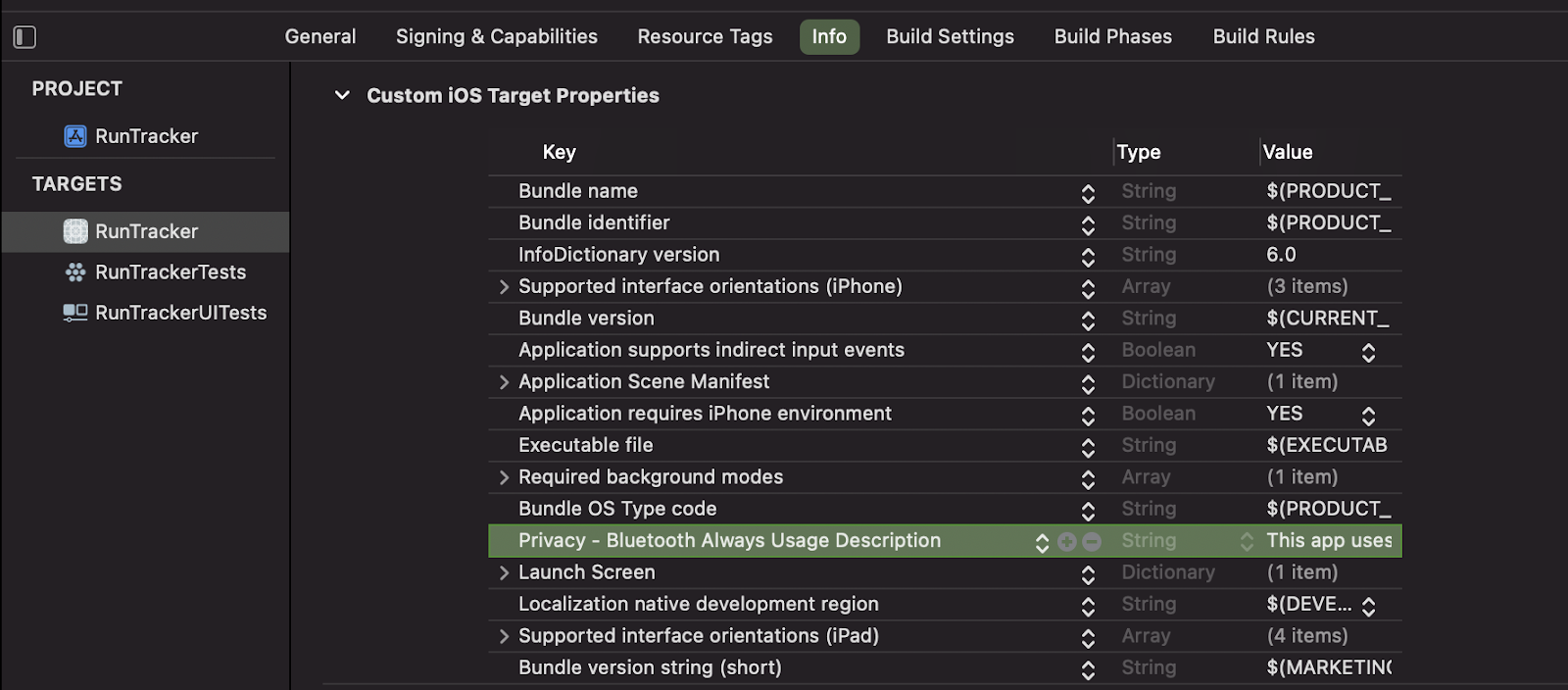The image size is (1568, 690).
Task: Collapse the Custom iOS Target Properties section
Action: [342, 95]
